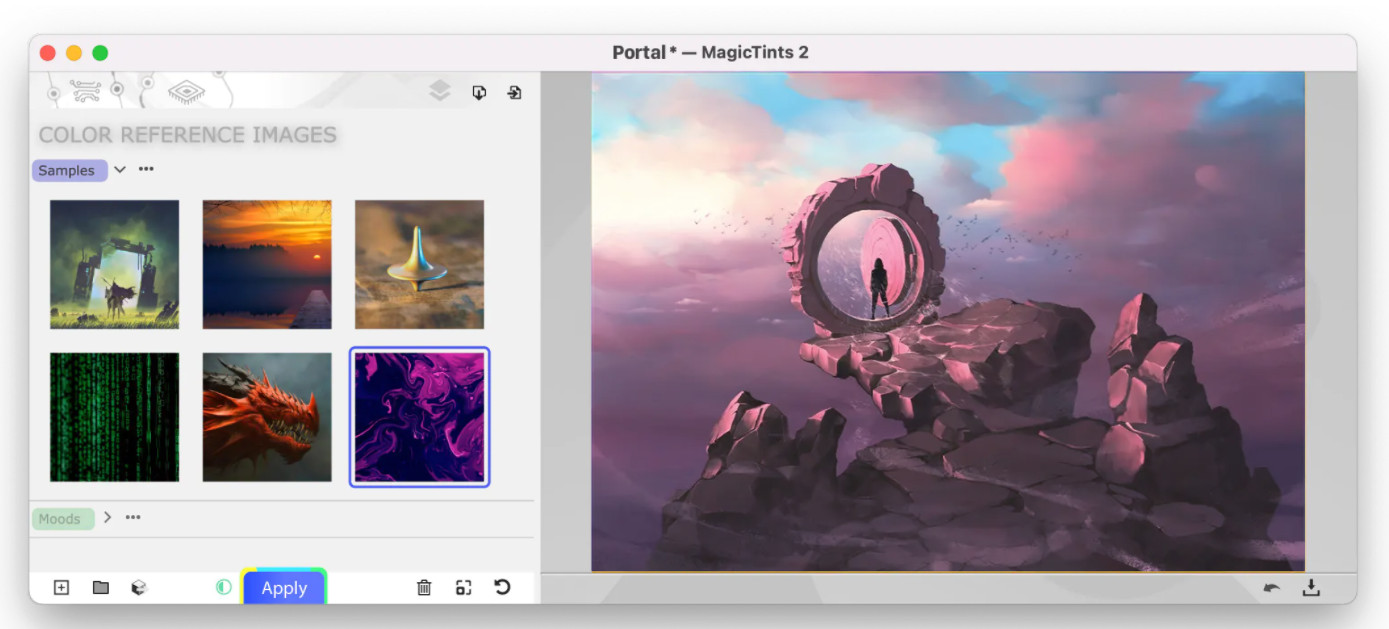The width and height of the screenshot is (1389, 629).
Task: Open the processor chip icon
Action: pos(186,92)
